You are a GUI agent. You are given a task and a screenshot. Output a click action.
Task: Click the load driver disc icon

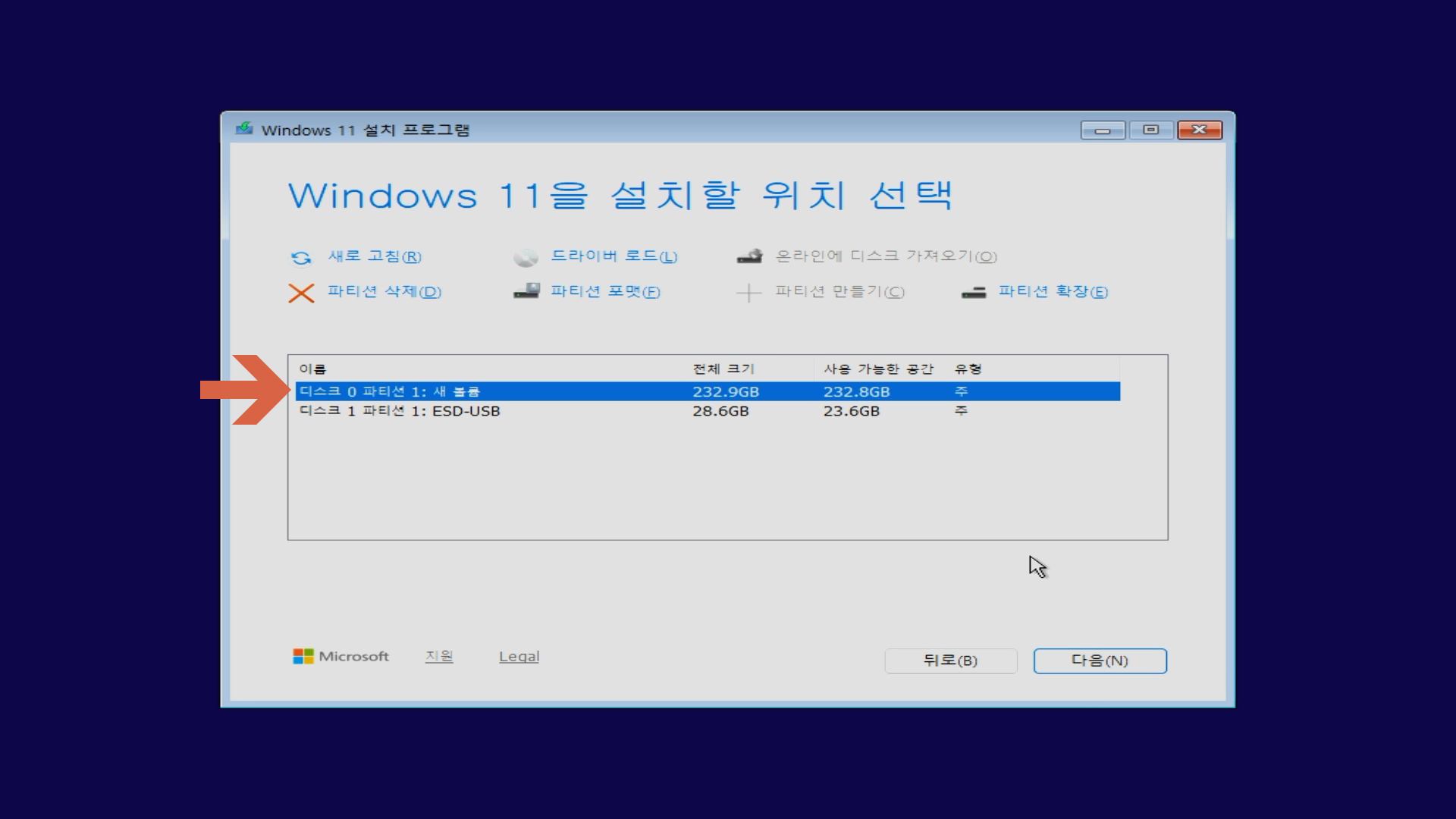pos(526,258)
